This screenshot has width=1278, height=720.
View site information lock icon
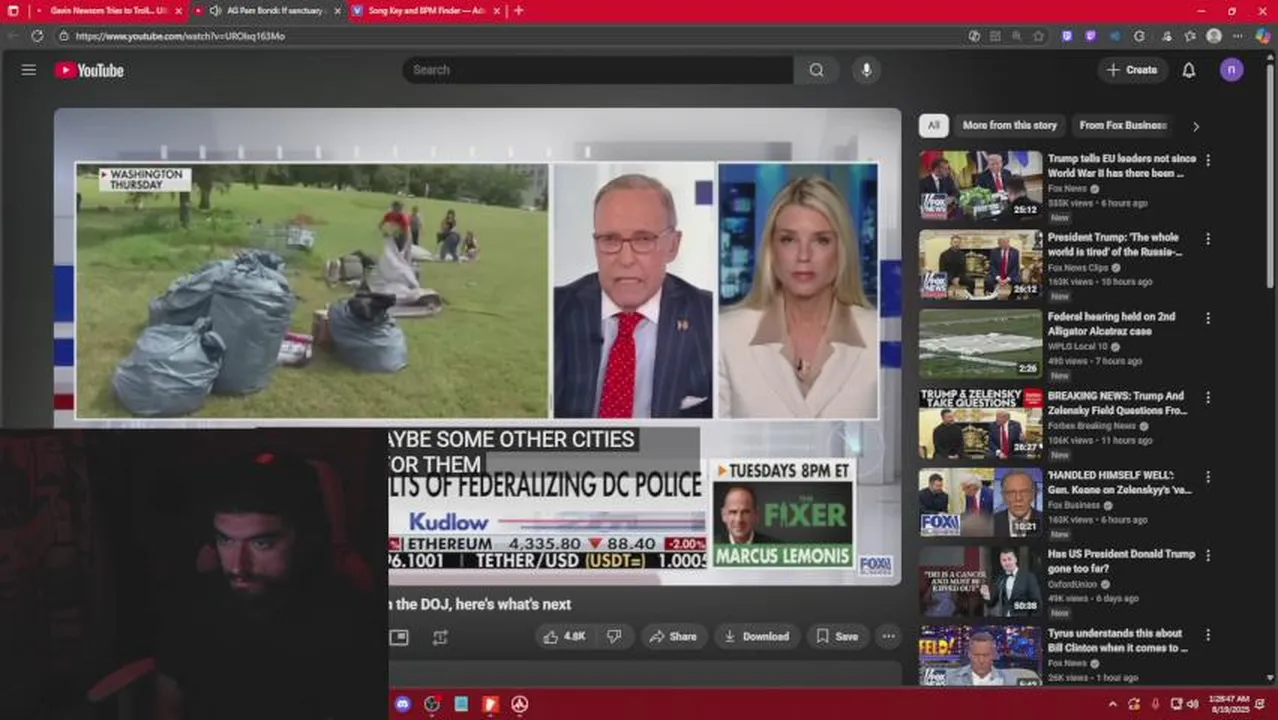(63, 36)
